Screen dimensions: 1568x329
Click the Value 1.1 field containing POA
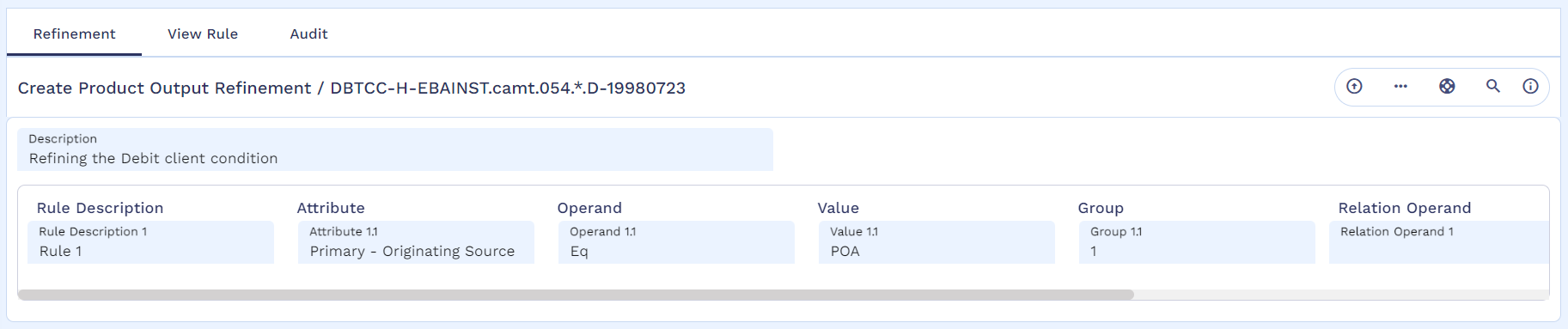coord(937,242)
